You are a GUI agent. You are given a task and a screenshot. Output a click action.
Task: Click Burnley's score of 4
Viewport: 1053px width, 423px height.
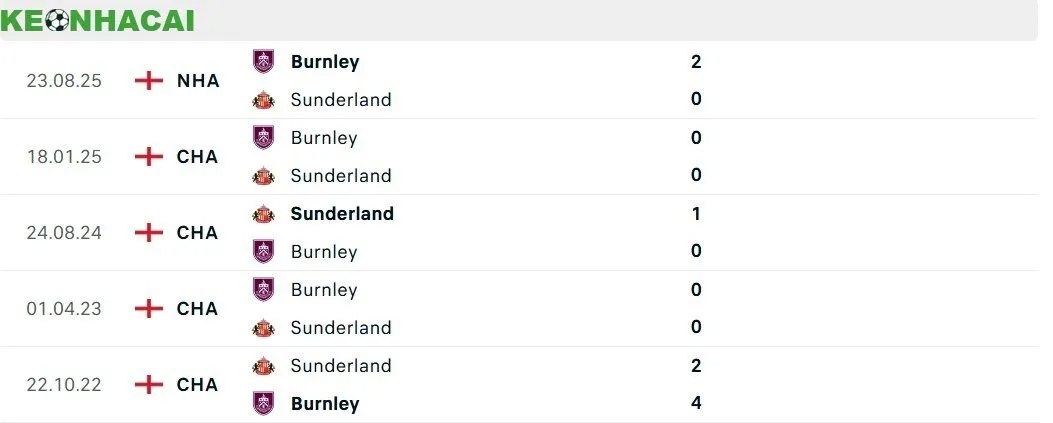696,403
